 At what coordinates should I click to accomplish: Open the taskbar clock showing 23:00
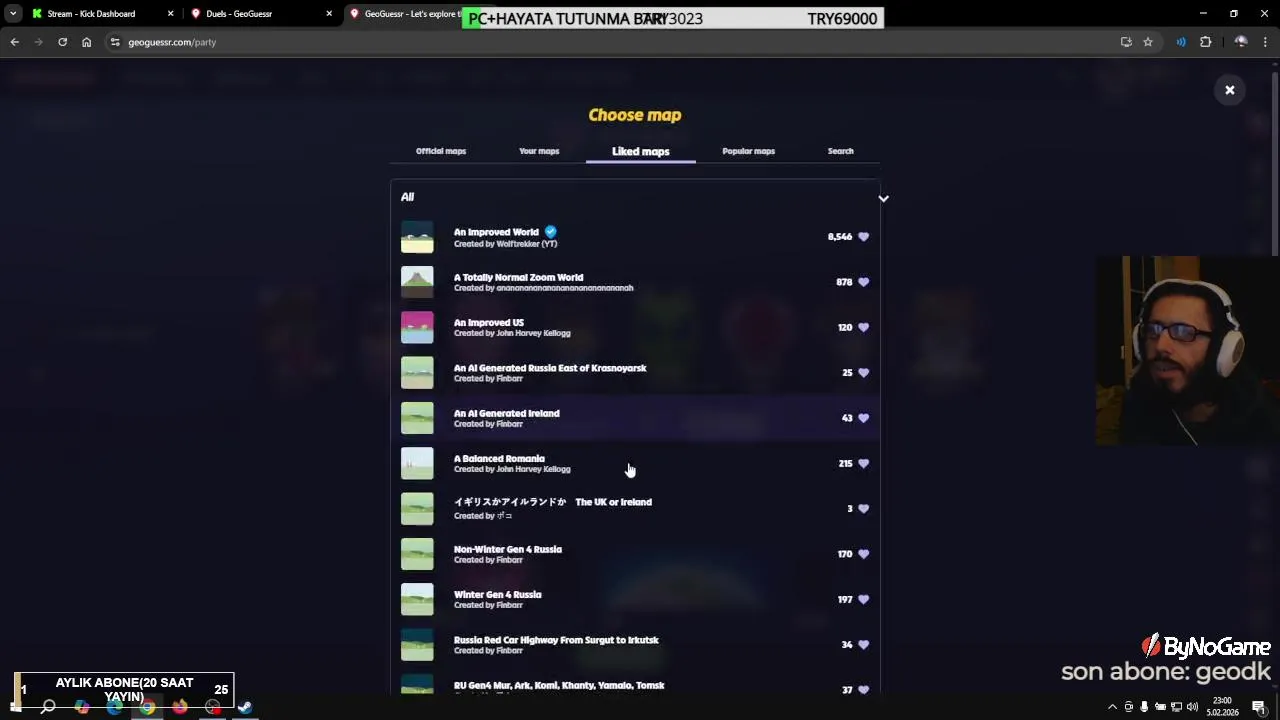tap(1222, 707)
